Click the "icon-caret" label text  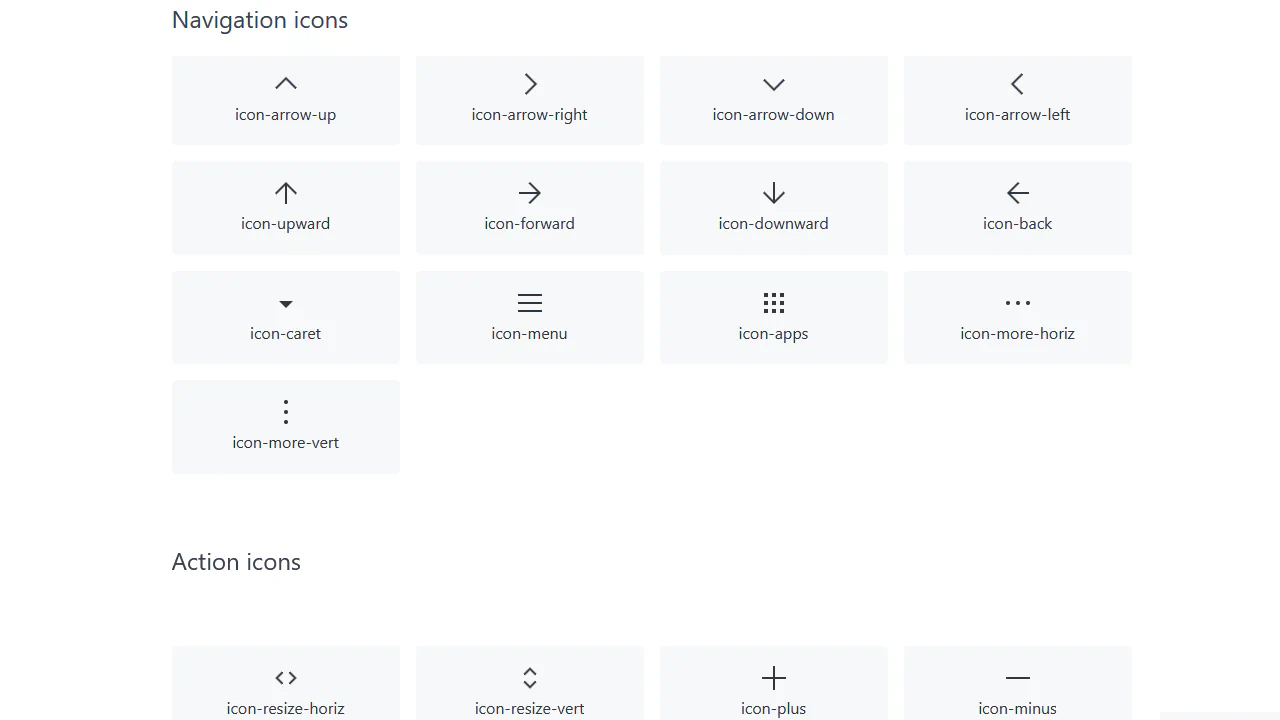pyautogui.click(x=286, y=334)
